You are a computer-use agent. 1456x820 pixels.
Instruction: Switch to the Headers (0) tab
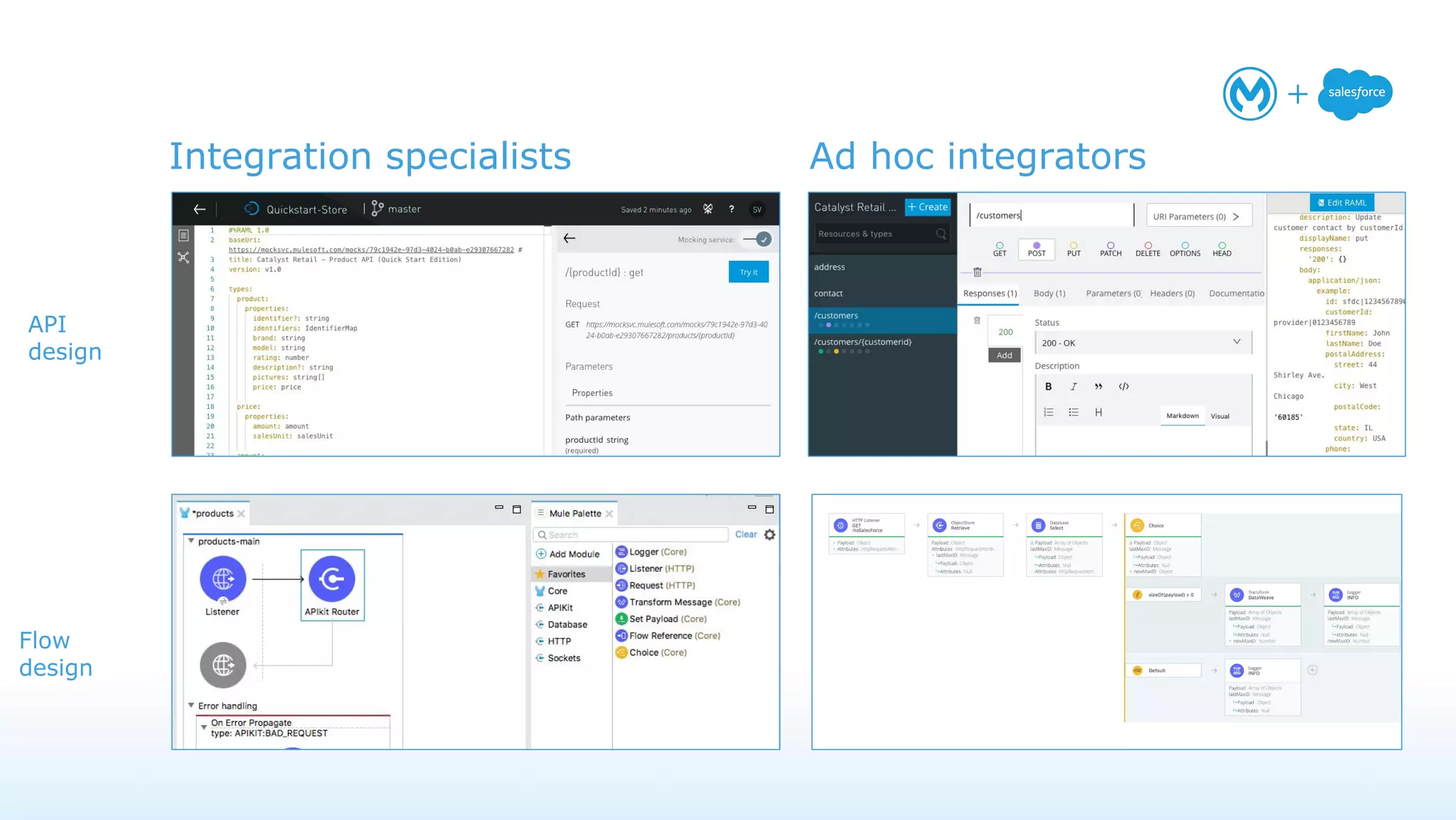(x=1172, y=293)
